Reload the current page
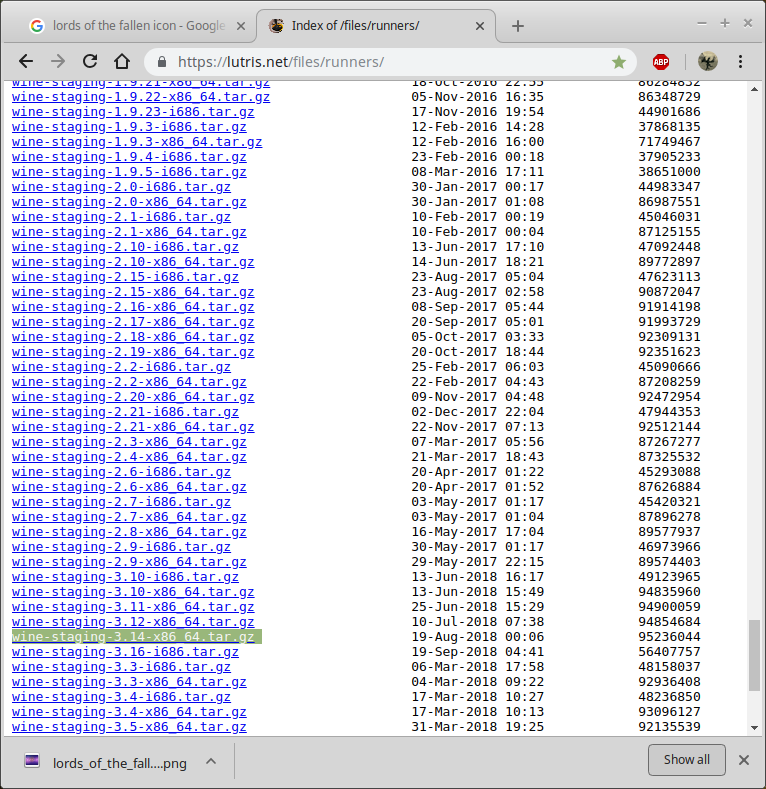 (90, 61)
